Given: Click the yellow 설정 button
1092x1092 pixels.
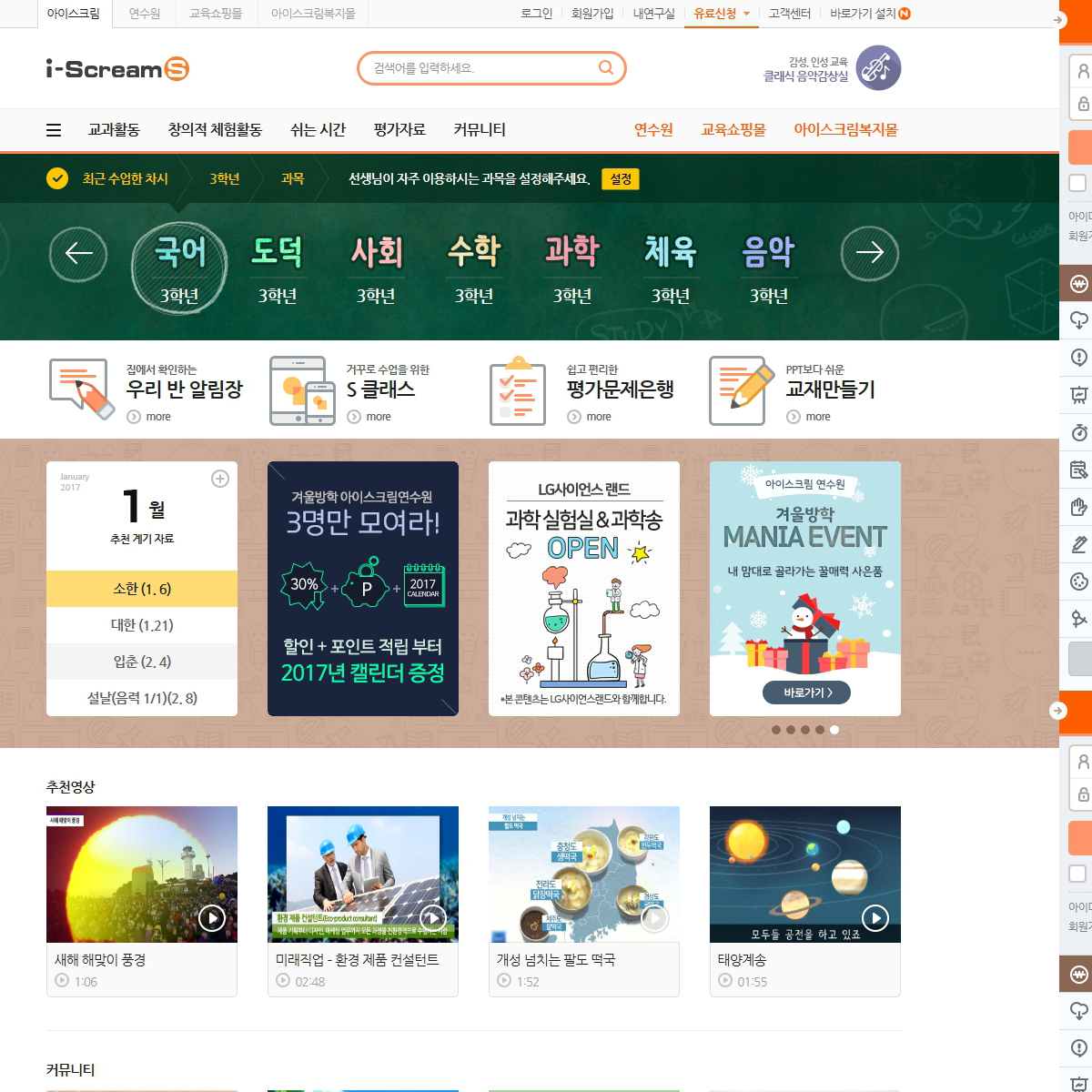Looking at the screenshot, I should (621, 179).
